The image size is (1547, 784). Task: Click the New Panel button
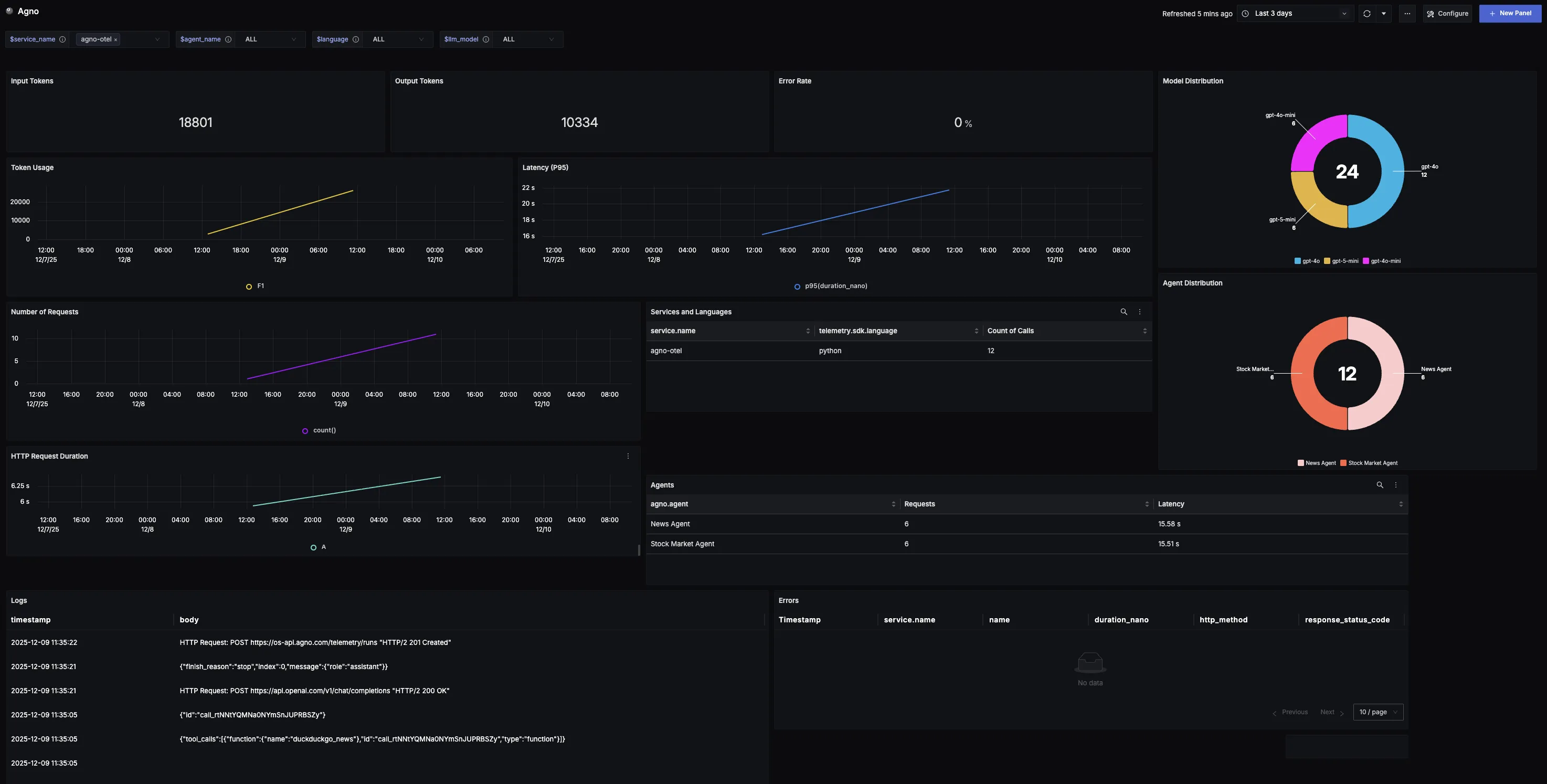(1510, 13)
